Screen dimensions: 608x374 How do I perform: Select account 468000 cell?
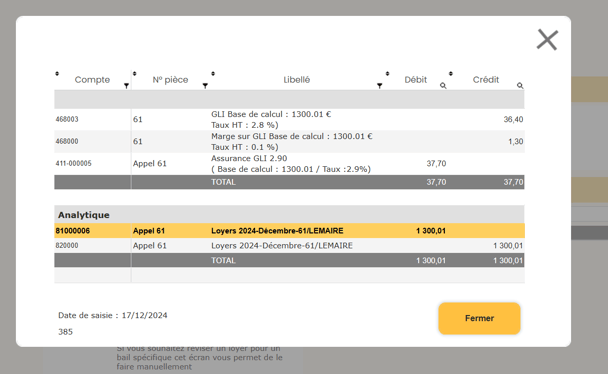coord(67,141)
